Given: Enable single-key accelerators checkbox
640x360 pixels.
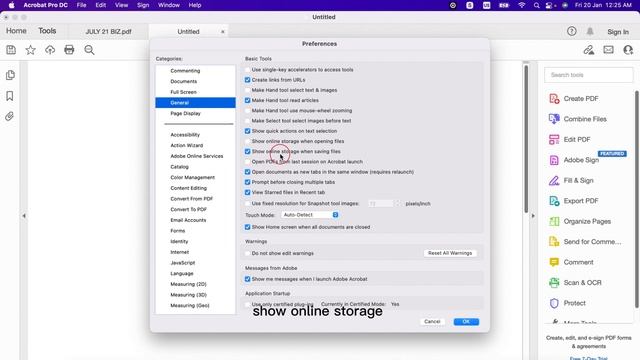Looking at the screenshot, I should (x=247, y=70).
